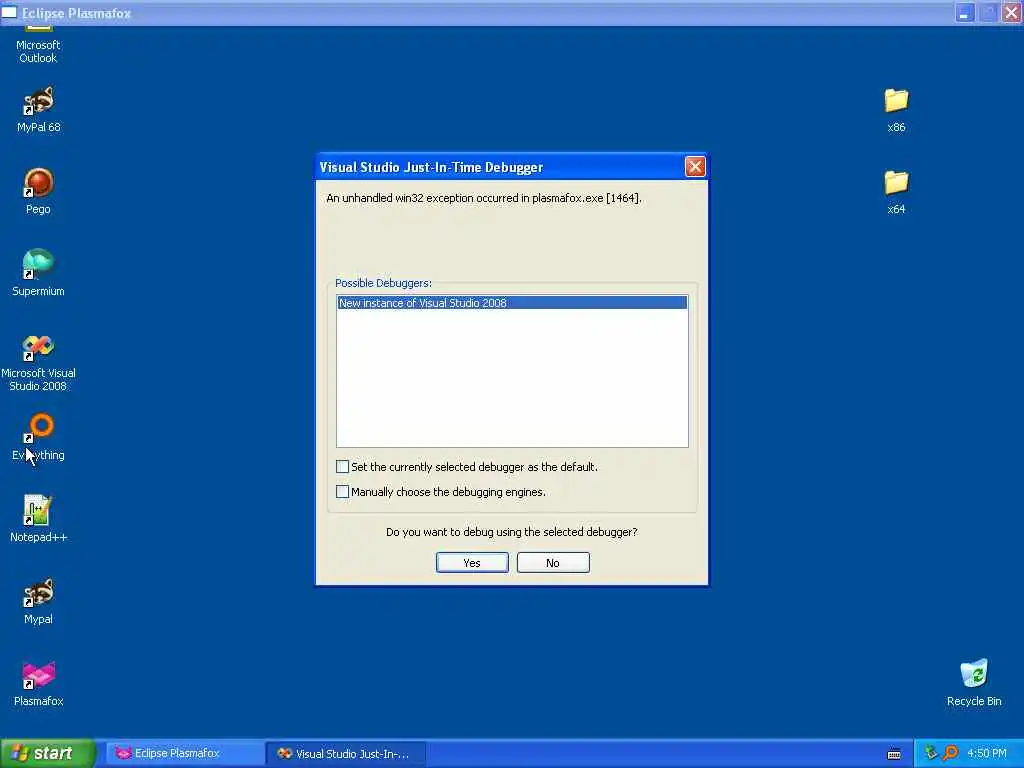1024x768 pixels.
Task: Open the Notepad++ desktop shortcut
Action: (x=38, y=519)
